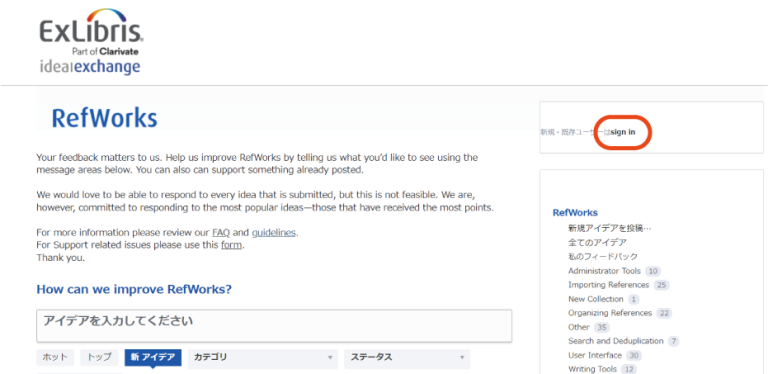Expand the カテゴリ dropdown

[x=263, y=358]
